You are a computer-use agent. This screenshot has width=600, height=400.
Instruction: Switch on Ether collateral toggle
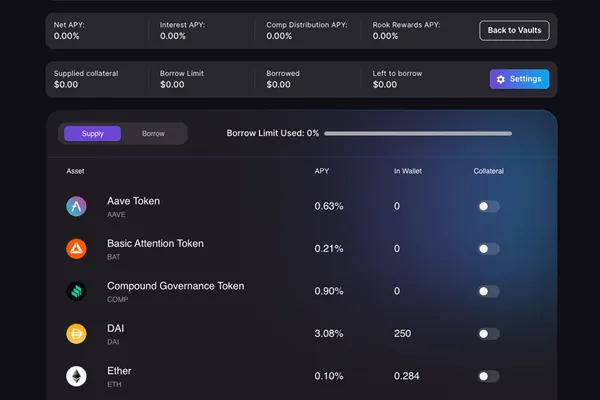pyautogui.click(x=489, y=376)
